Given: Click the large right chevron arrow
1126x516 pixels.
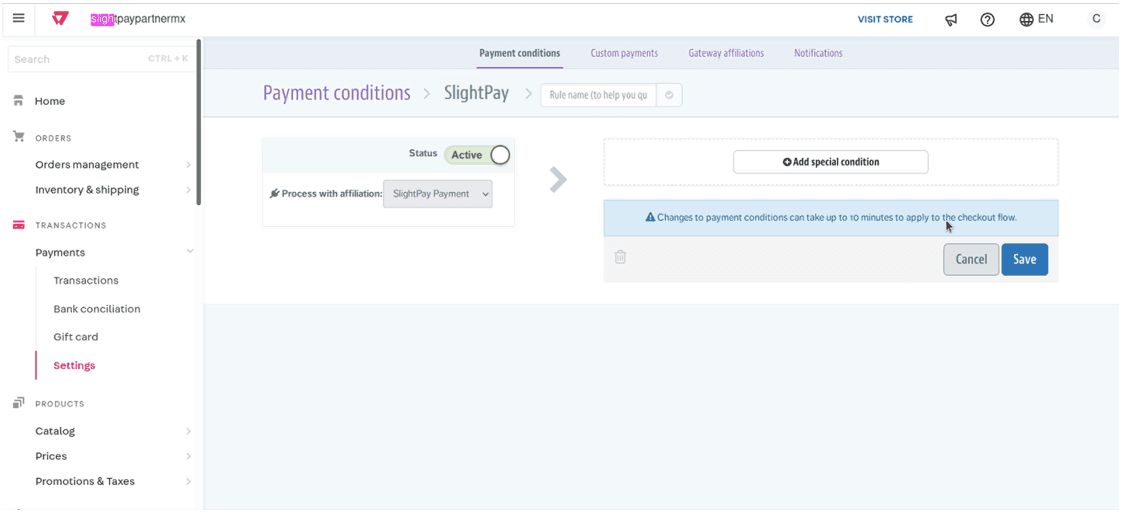Looking at the screenshot, I should click(558, 180).
